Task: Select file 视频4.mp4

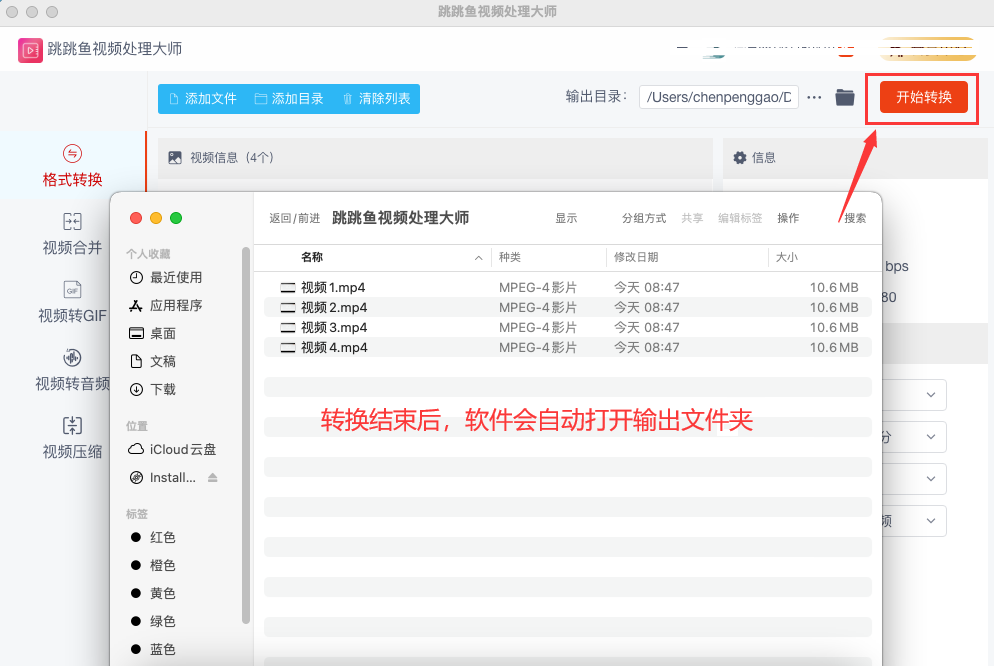Action: (567, 347)
